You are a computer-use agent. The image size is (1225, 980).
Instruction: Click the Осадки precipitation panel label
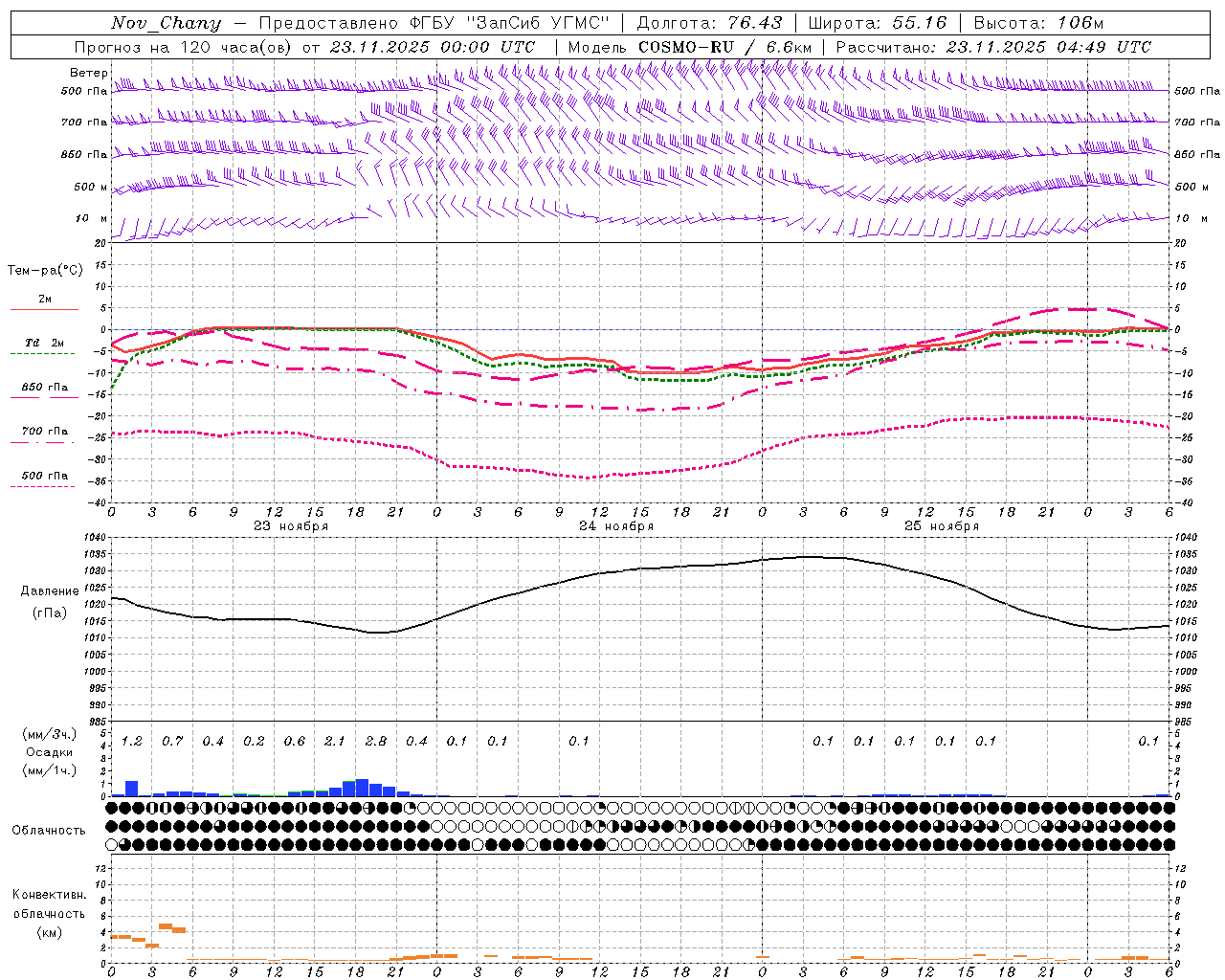50,752
